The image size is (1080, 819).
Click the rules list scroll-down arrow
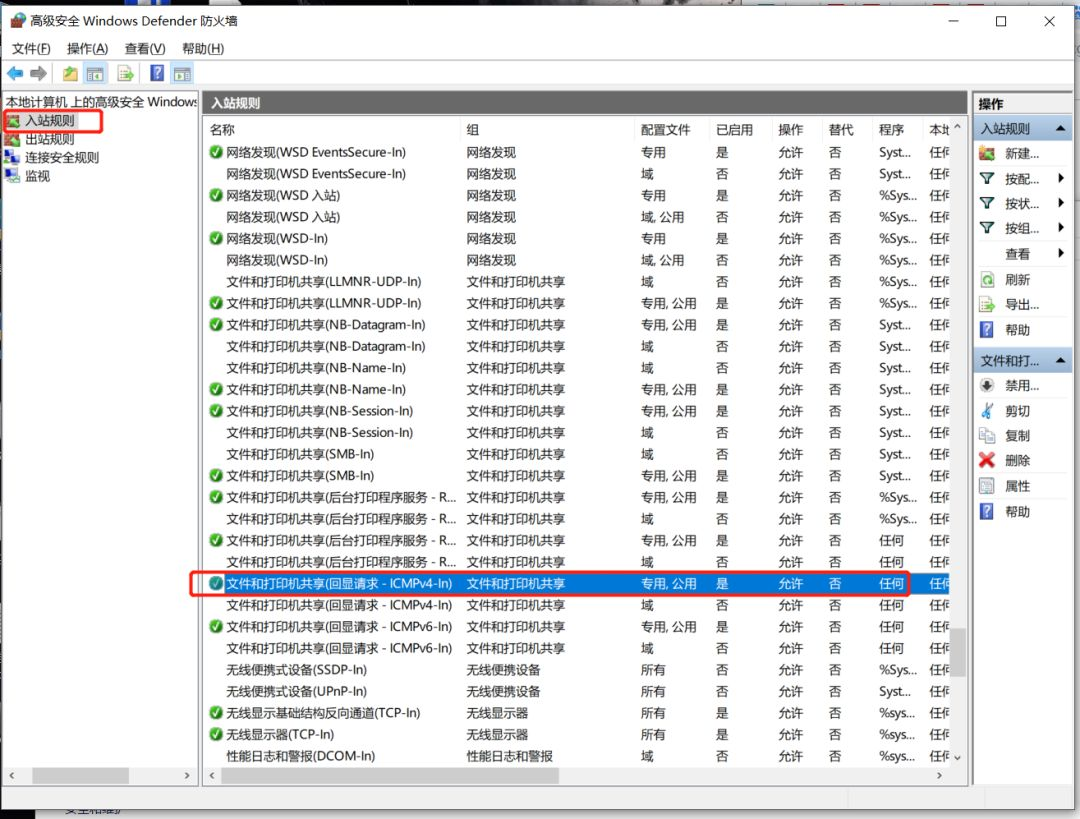957,757
